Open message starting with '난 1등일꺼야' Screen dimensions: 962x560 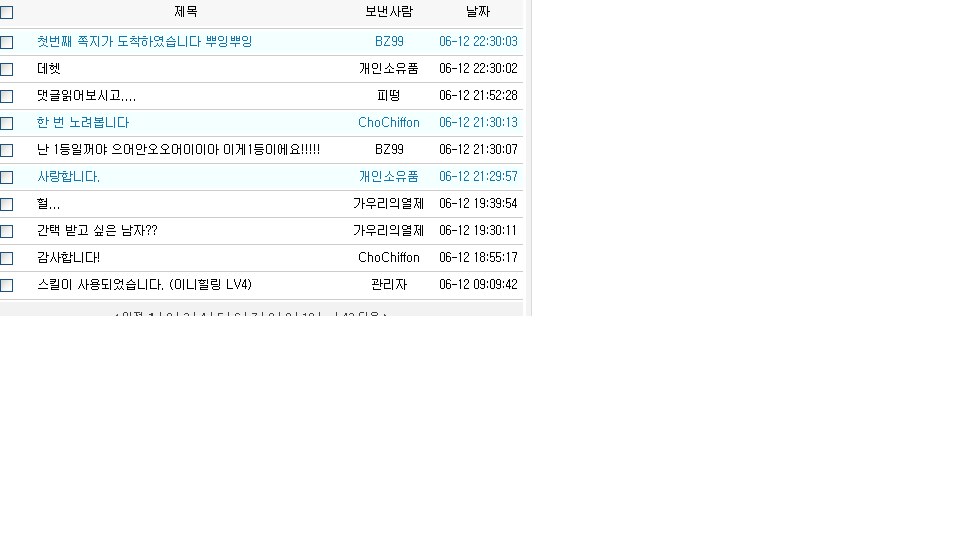click(178, 150)
